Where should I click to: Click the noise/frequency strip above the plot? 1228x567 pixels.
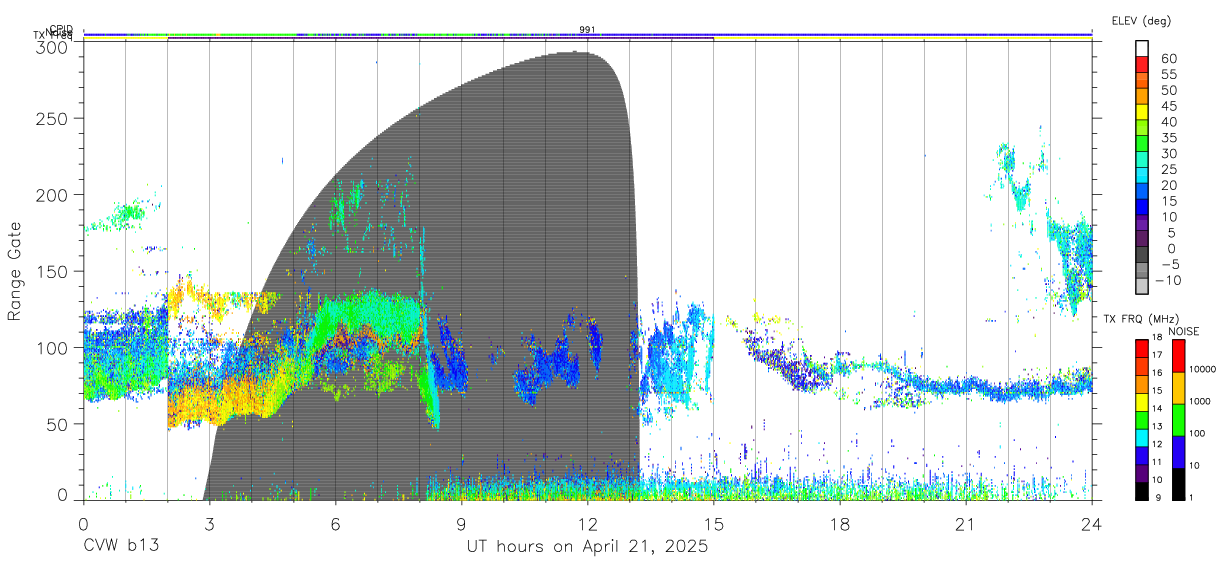click(588, 37)
